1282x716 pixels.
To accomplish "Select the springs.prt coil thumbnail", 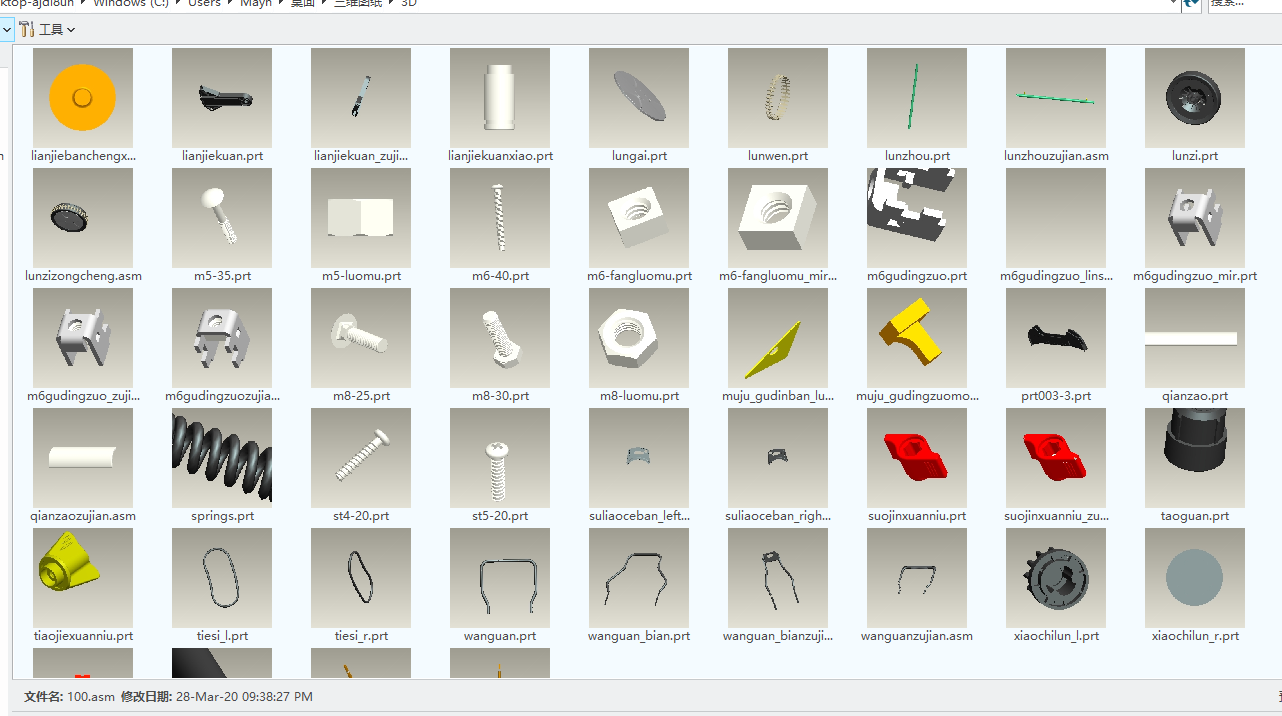I will coord(222,458).
